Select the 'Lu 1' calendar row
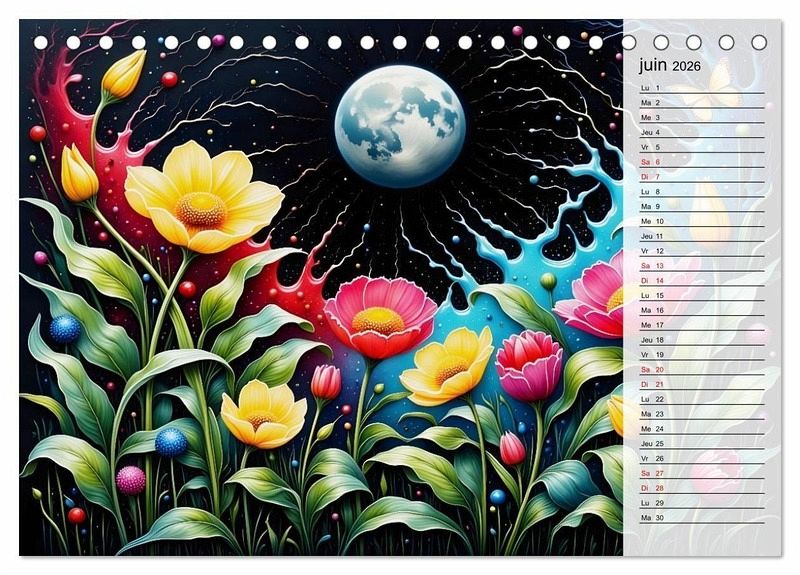 coord(703,88)
